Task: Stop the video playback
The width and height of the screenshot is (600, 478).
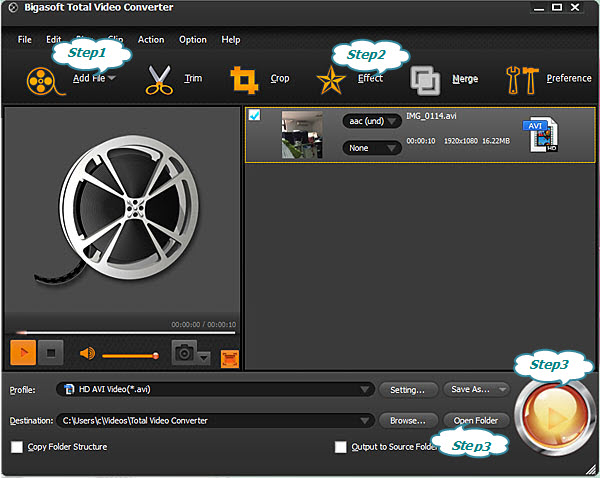Action: 51,352
